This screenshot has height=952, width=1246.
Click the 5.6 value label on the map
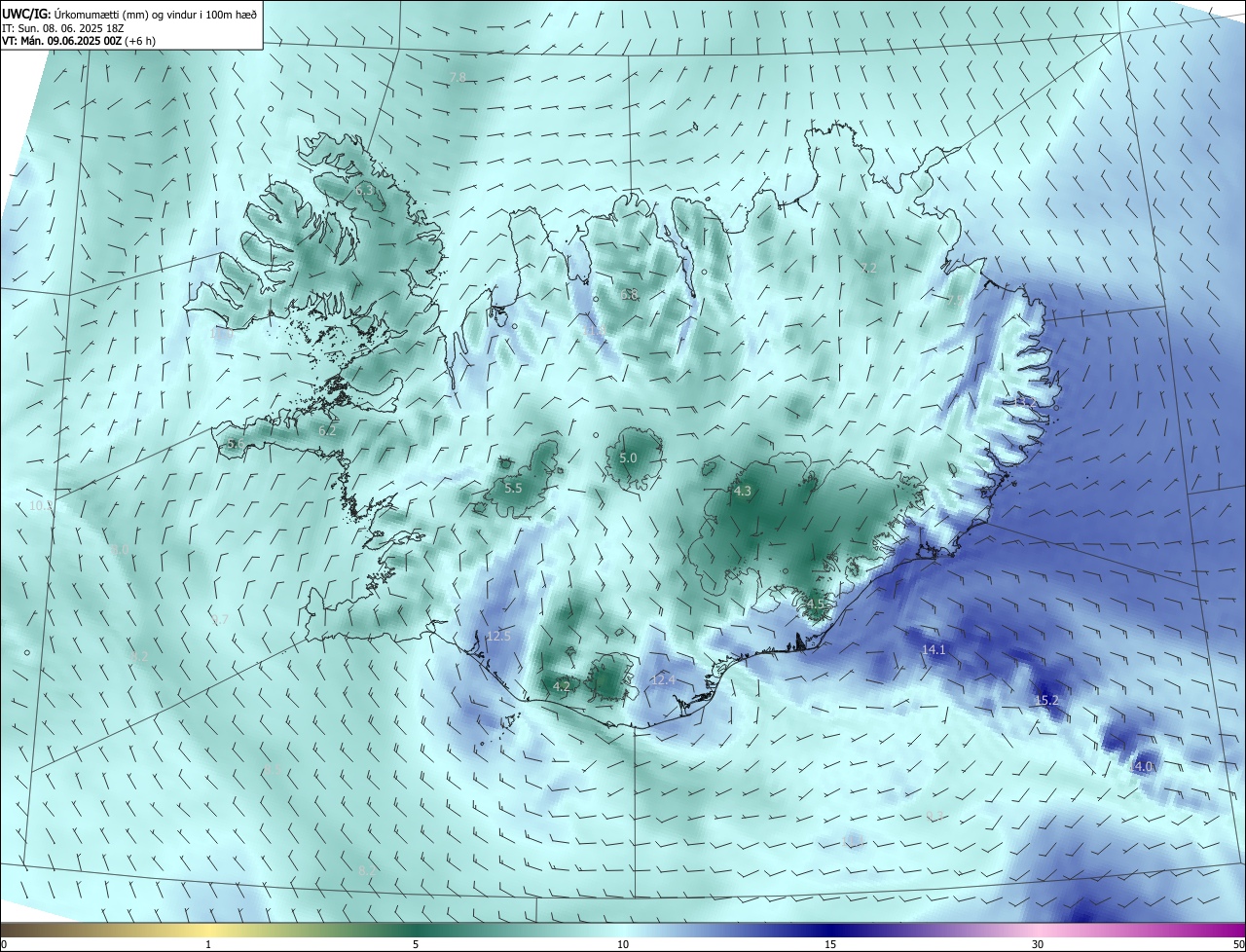tap(236, 444)
